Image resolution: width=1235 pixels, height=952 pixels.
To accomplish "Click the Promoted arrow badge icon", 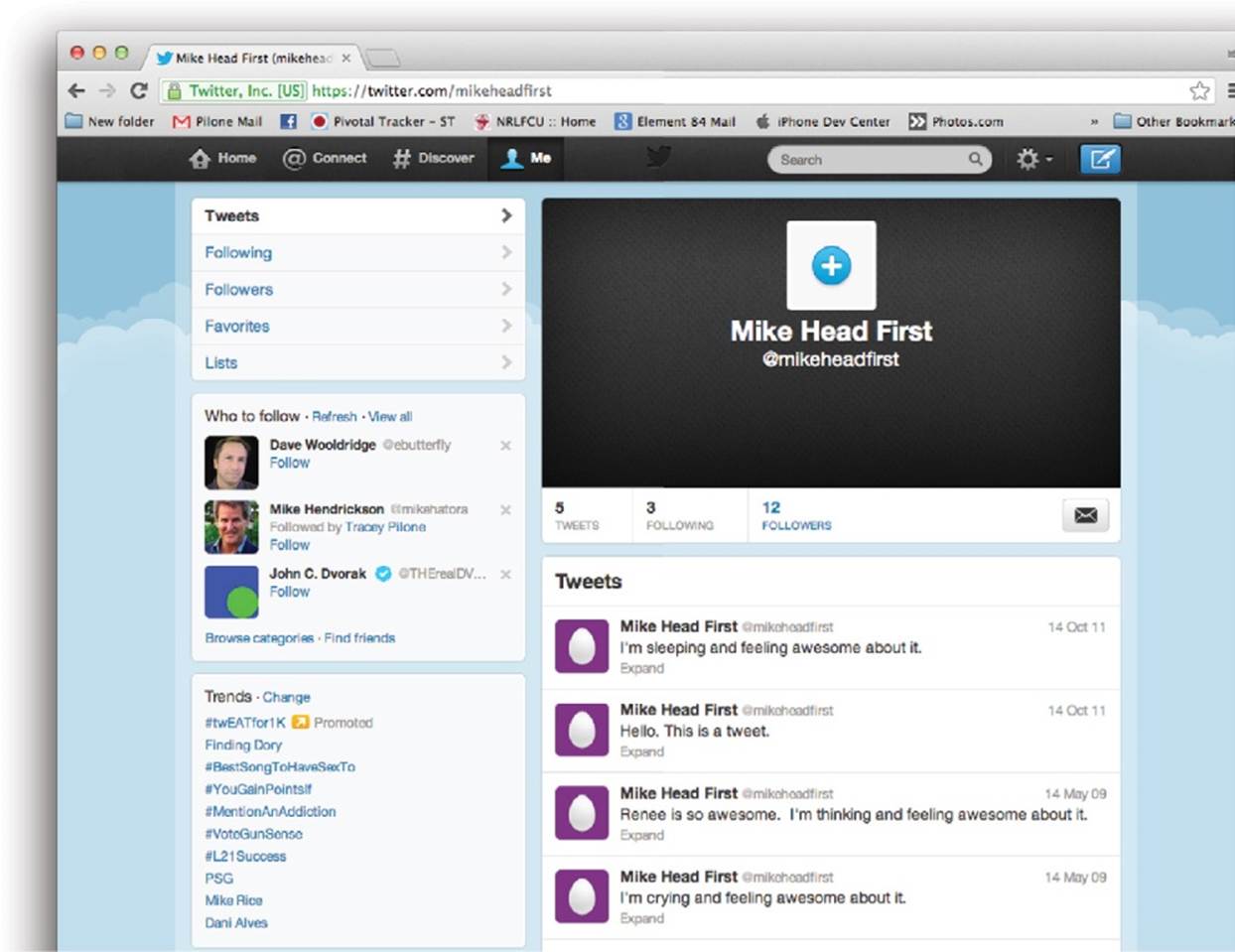I will click(301, 723).
